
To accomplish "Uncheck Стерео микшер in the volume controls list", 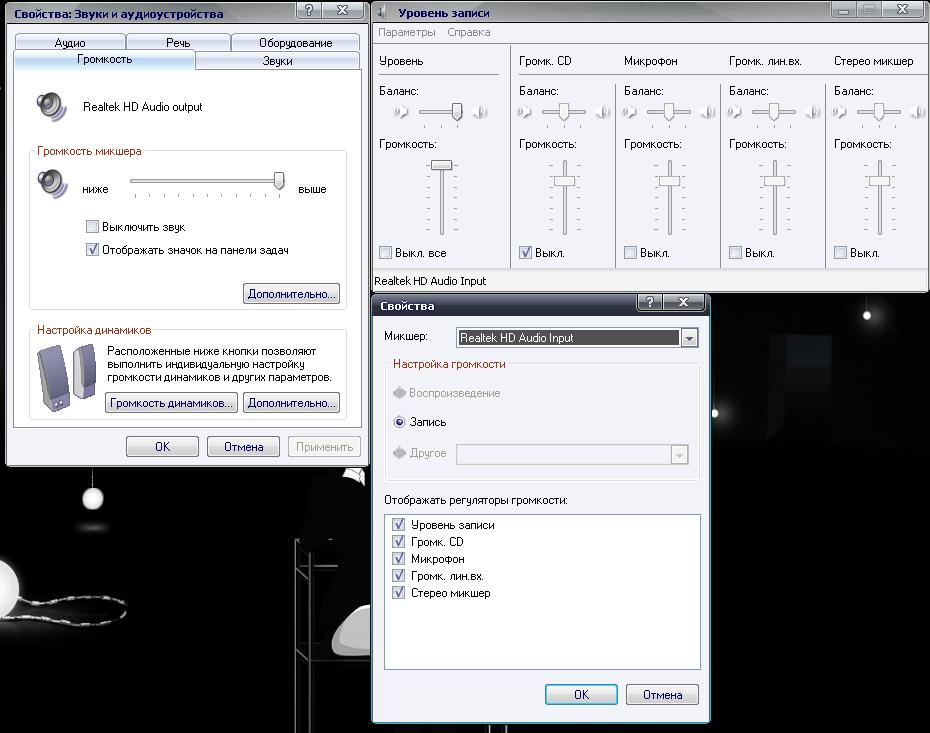I will tap(399, 593).
